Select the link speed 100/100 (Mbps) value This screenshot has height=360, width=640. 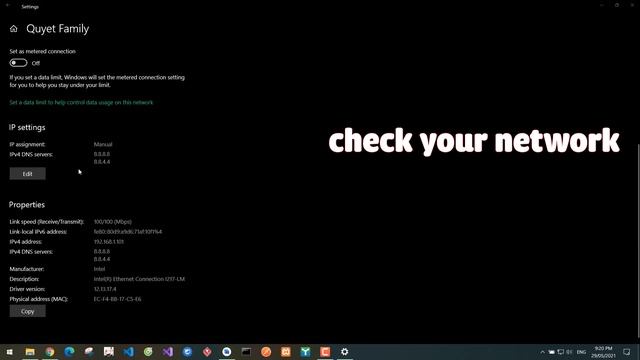tap(113, 222)
